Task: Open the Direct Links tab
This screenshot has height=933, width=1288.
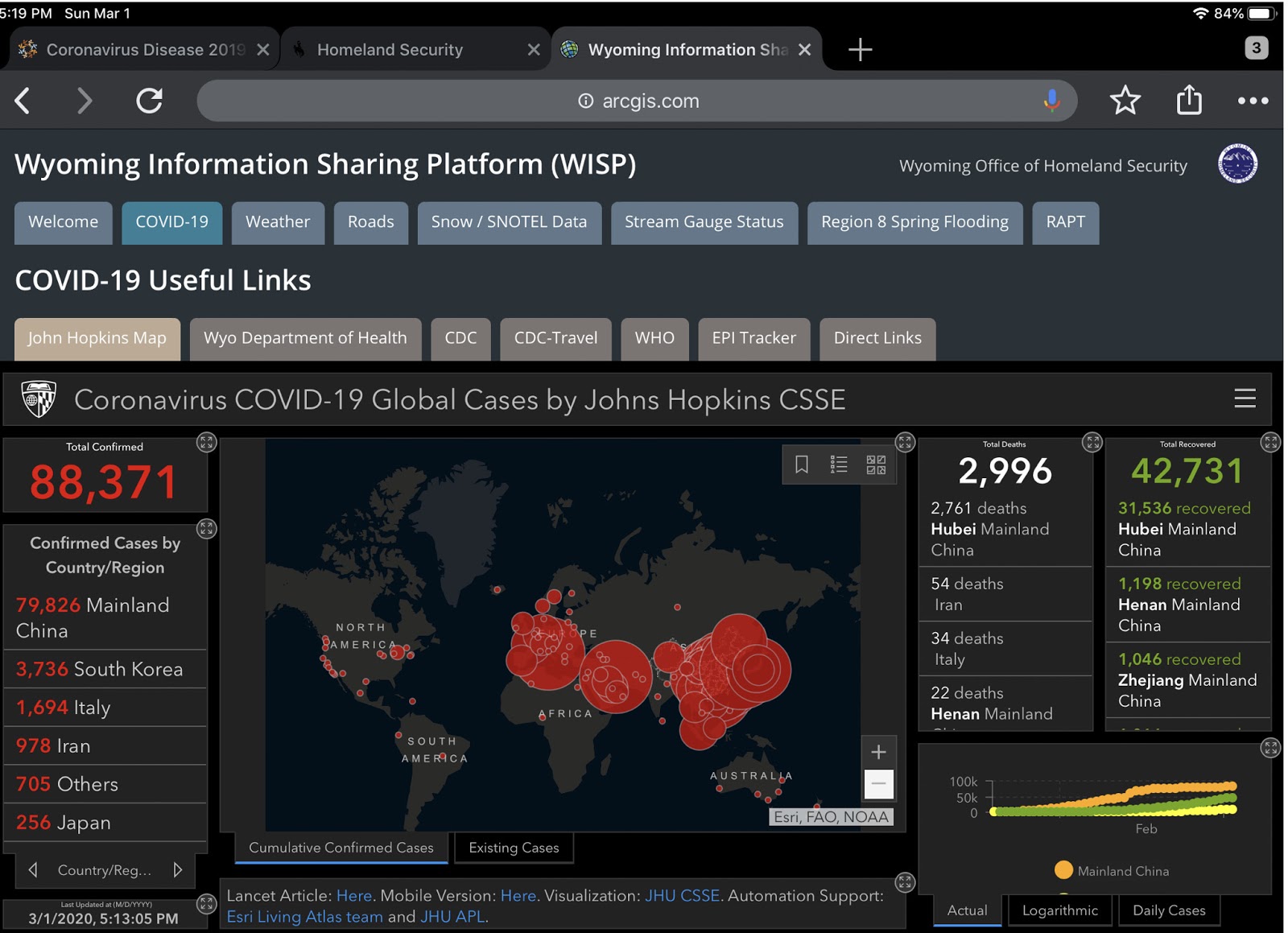Action: (878, 339)
